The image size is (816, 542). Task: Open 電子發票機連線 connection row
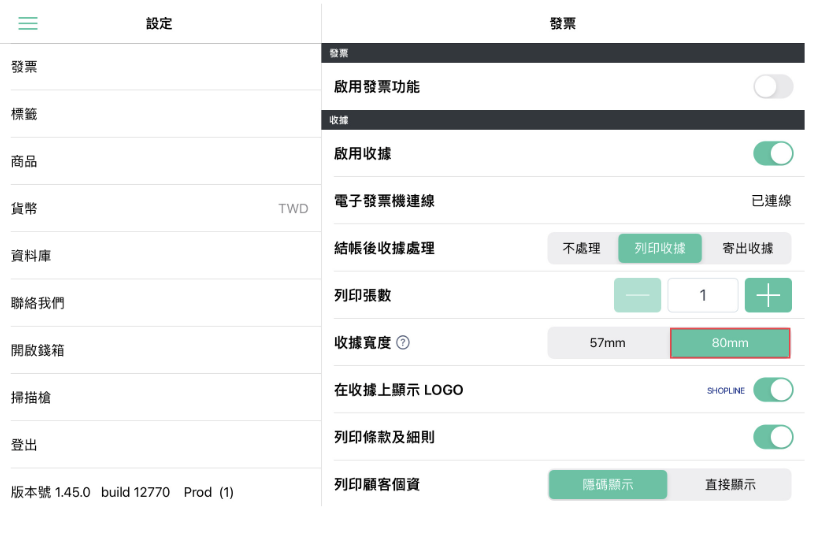(x=563, y=201)
